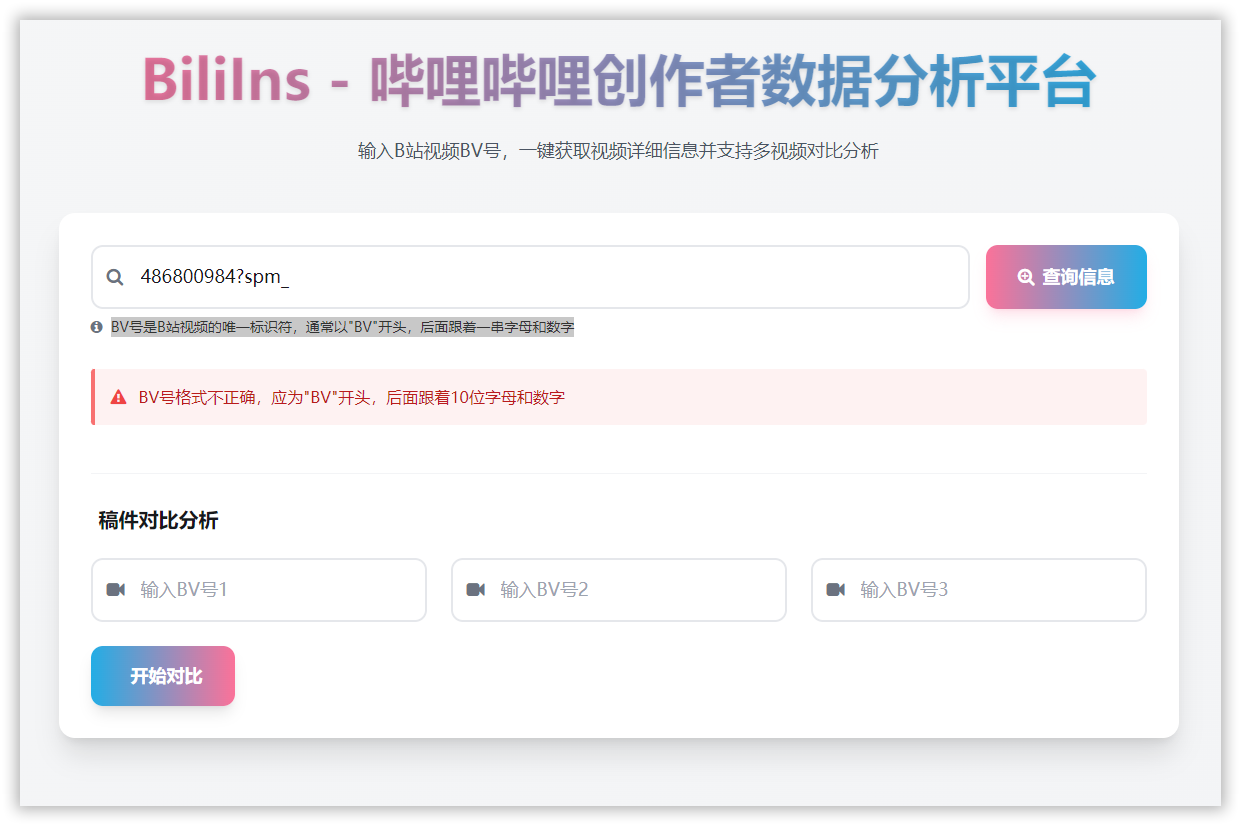Click the video camera icon in BV号3 field

(836, 590)
